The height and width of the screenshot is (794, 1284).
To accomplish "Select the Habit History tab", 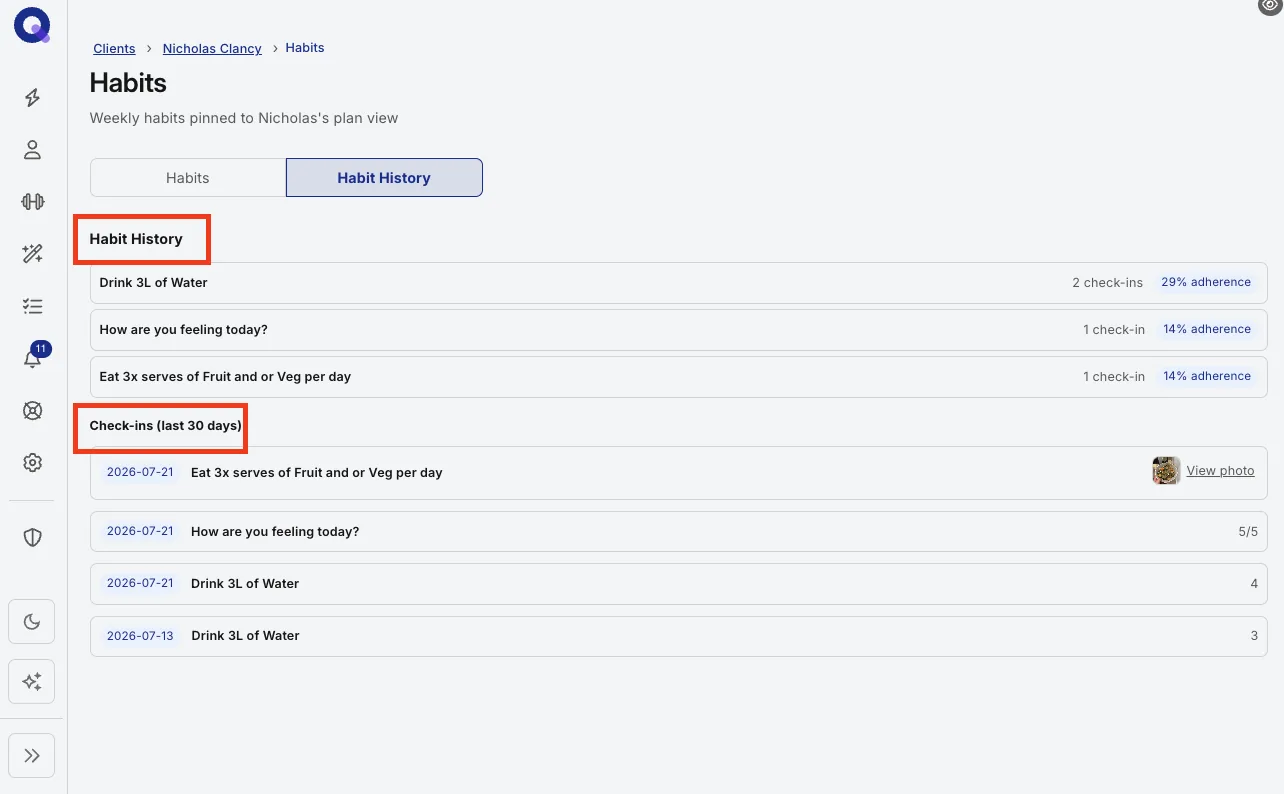I will 384,177.
